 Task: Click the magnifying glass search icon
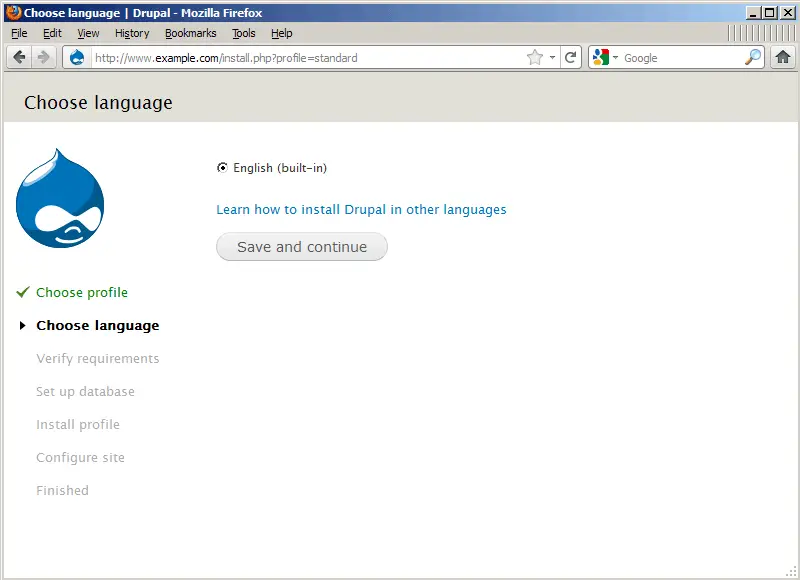(753, 57)
